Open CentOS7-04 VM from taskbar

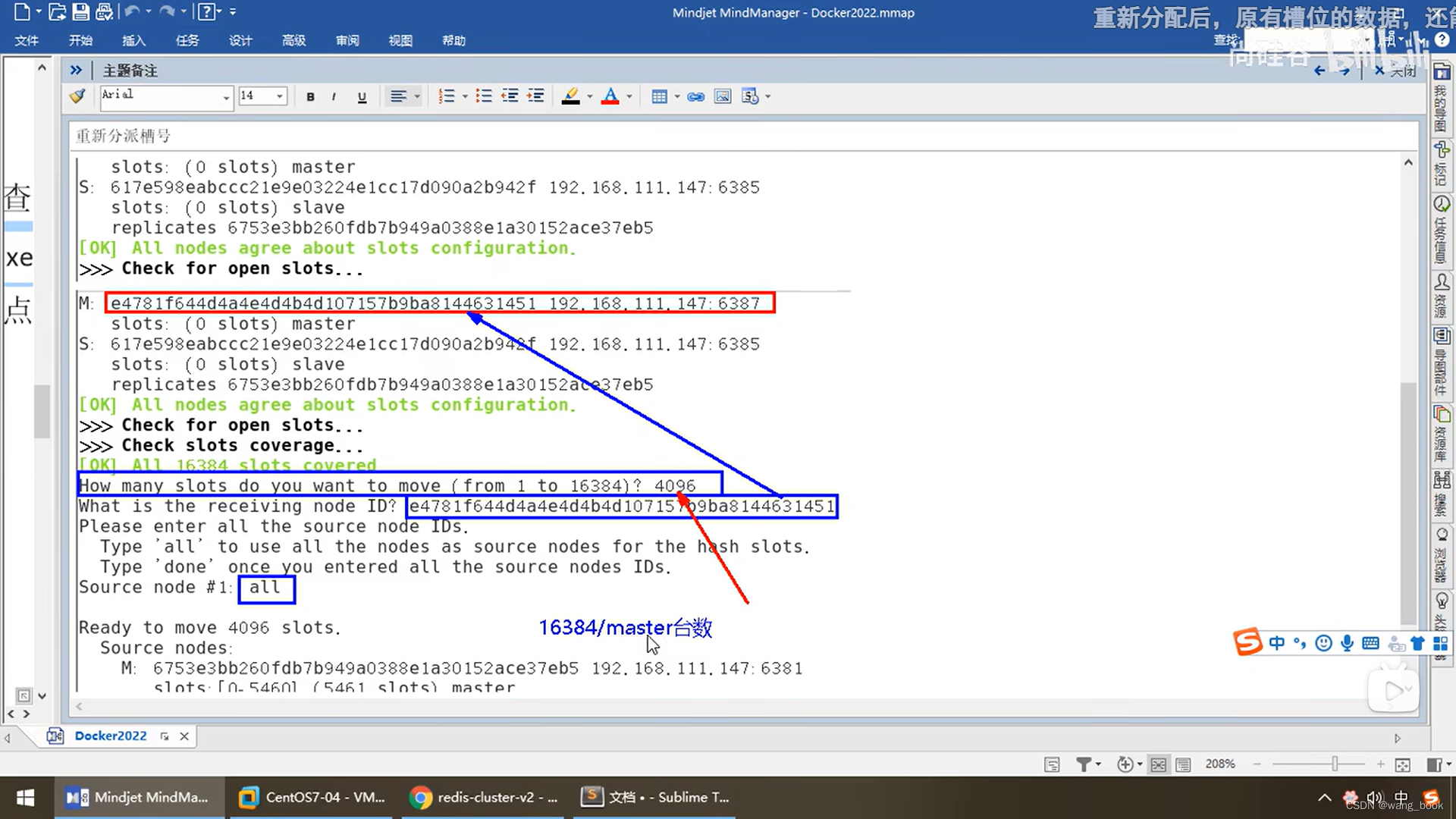point(311,797)
